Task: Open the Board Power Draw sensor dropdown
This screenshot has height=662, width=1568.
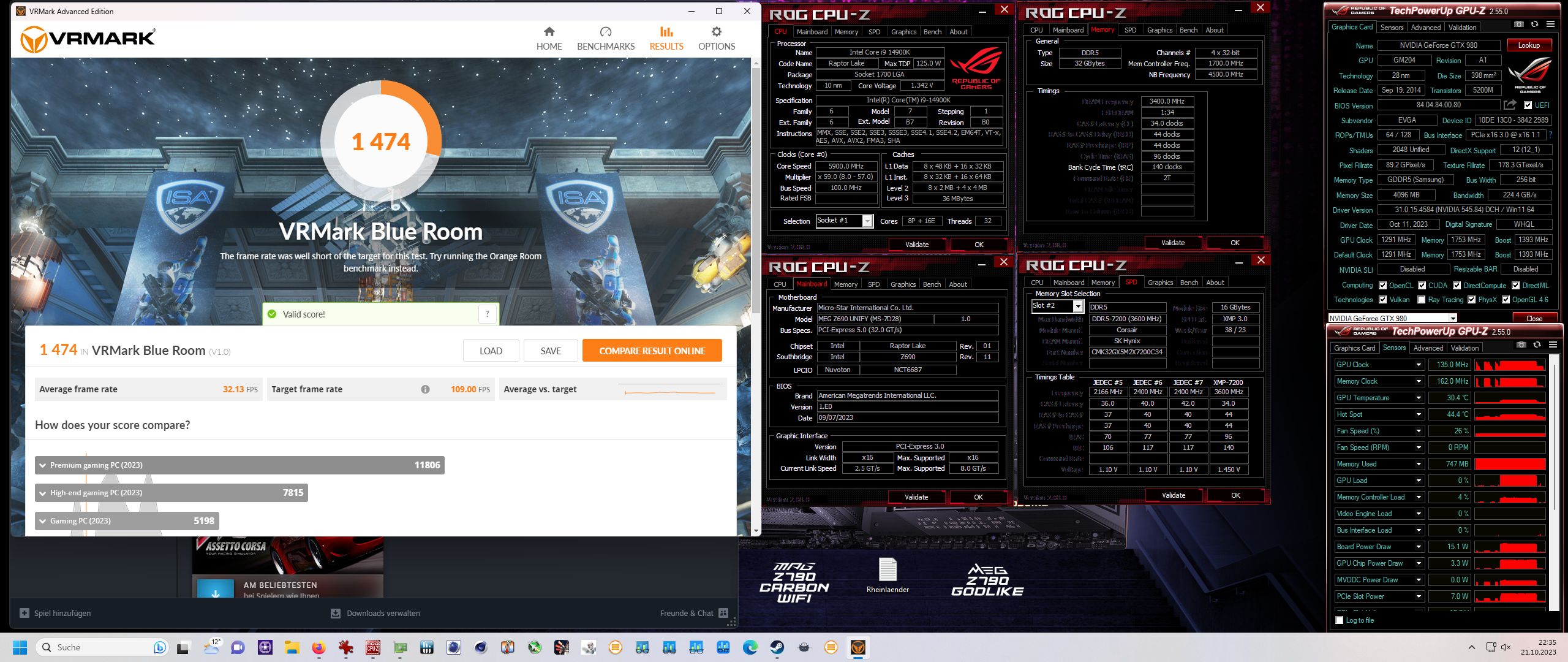Action: (x=1419, y=547)
